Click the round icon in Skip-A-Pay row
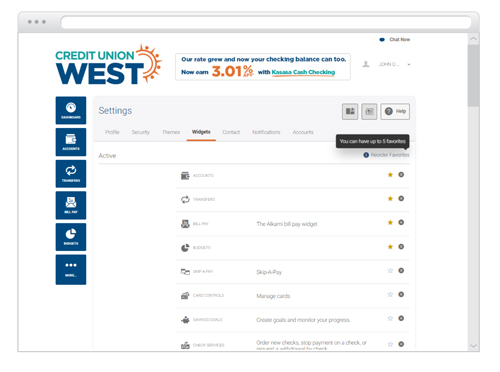 click(401, 270)
